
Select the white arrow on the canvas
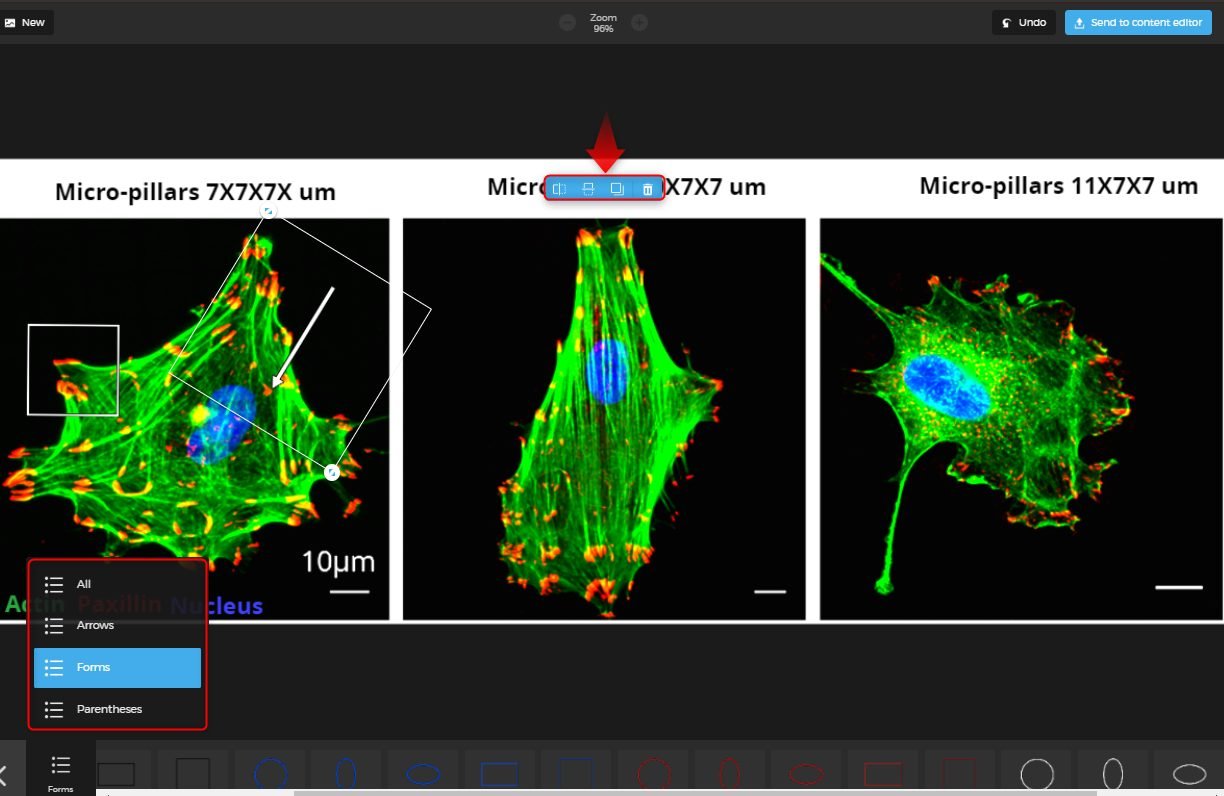303,337
